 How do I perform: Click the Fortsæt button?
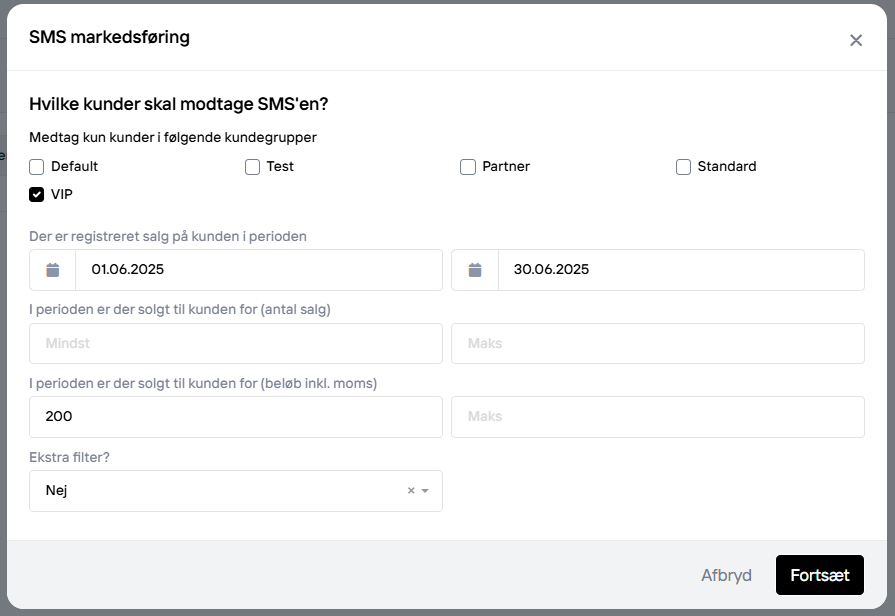(820, 575)
